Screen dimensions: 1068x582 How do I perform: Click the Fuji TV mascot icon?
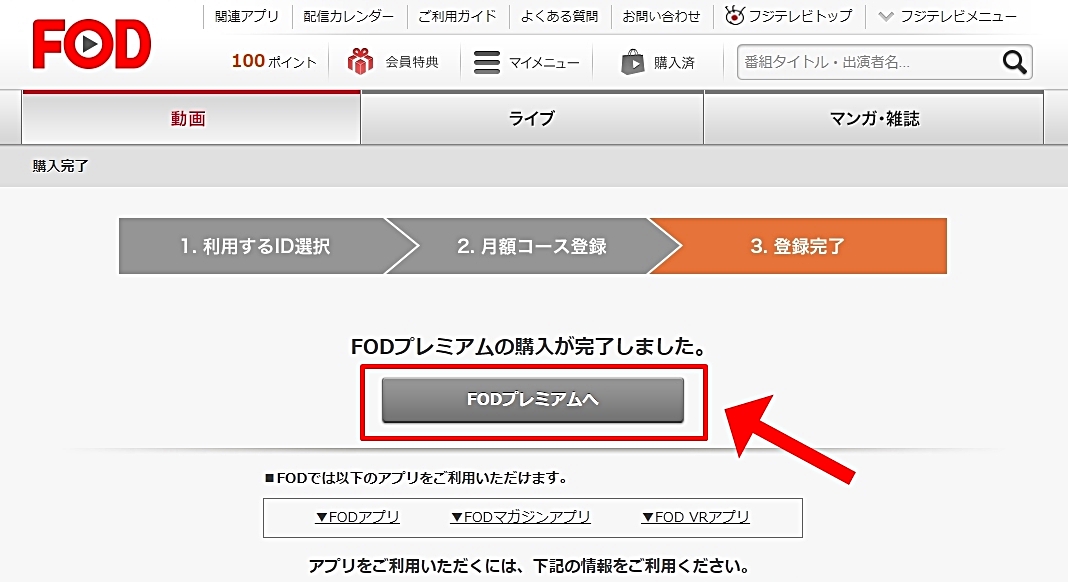[x=734, y=15]
